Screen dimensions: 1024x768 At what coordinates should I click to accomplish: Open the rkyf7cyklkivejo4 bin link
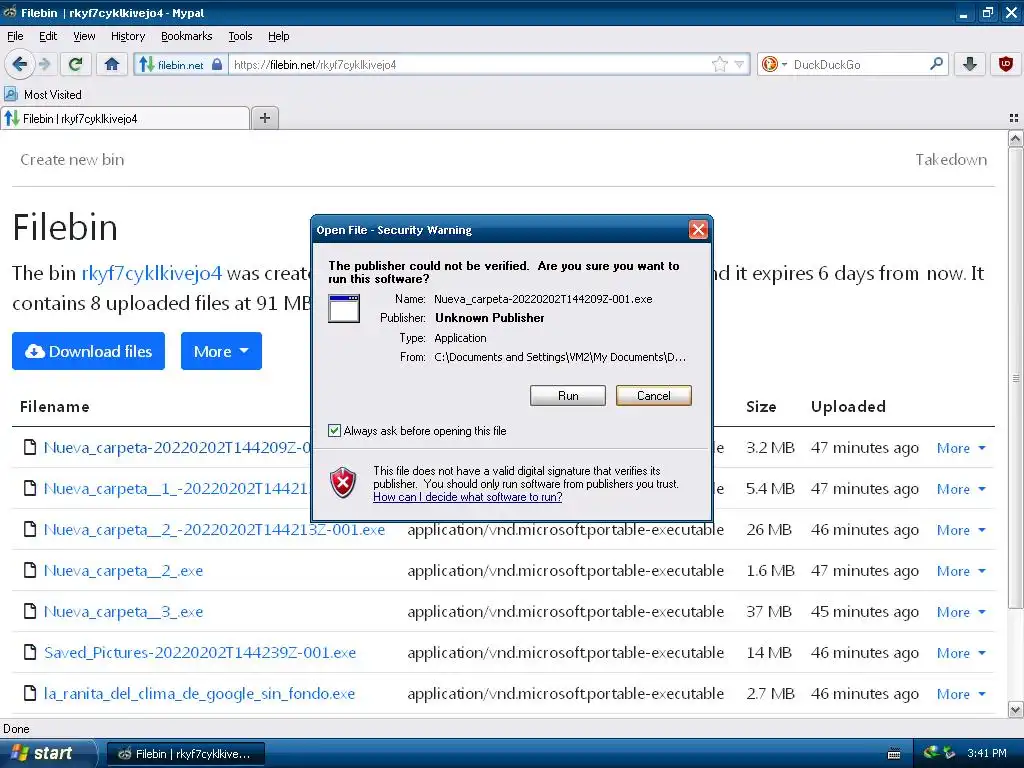click(152, 273)
